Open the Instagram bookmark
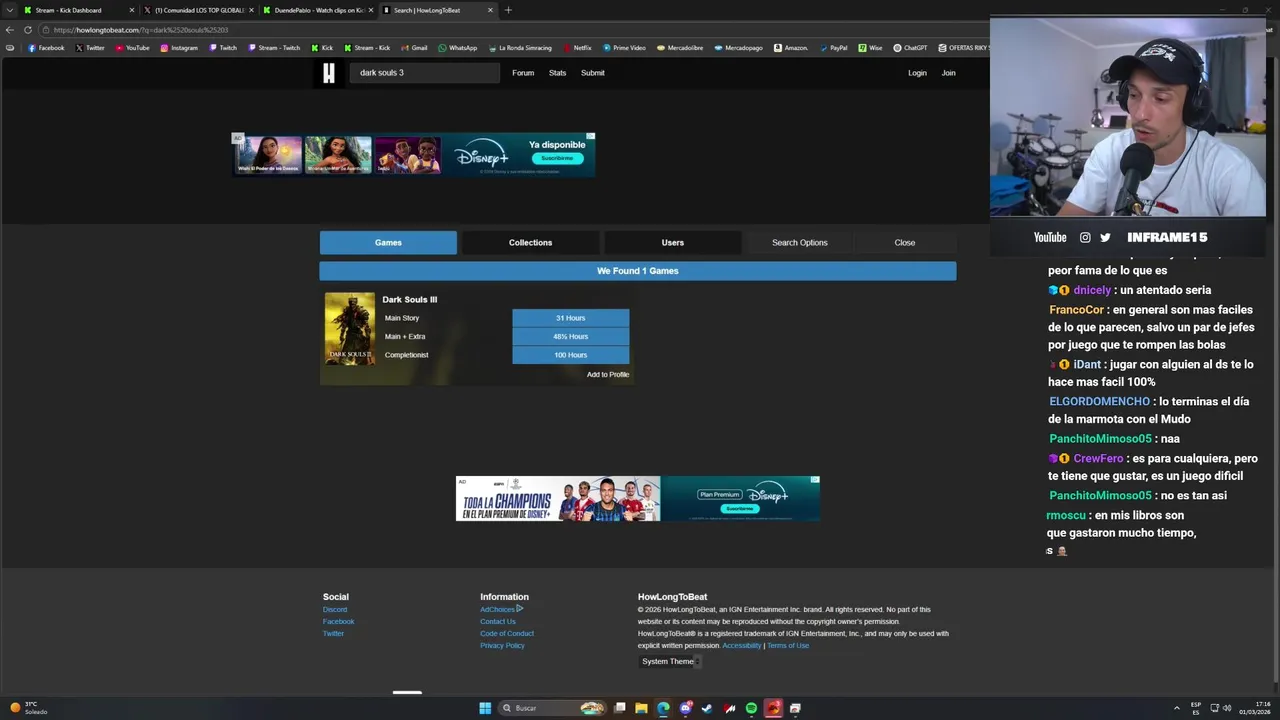The width and height of the screenshot is (1280, 720). tap(179, 48)
